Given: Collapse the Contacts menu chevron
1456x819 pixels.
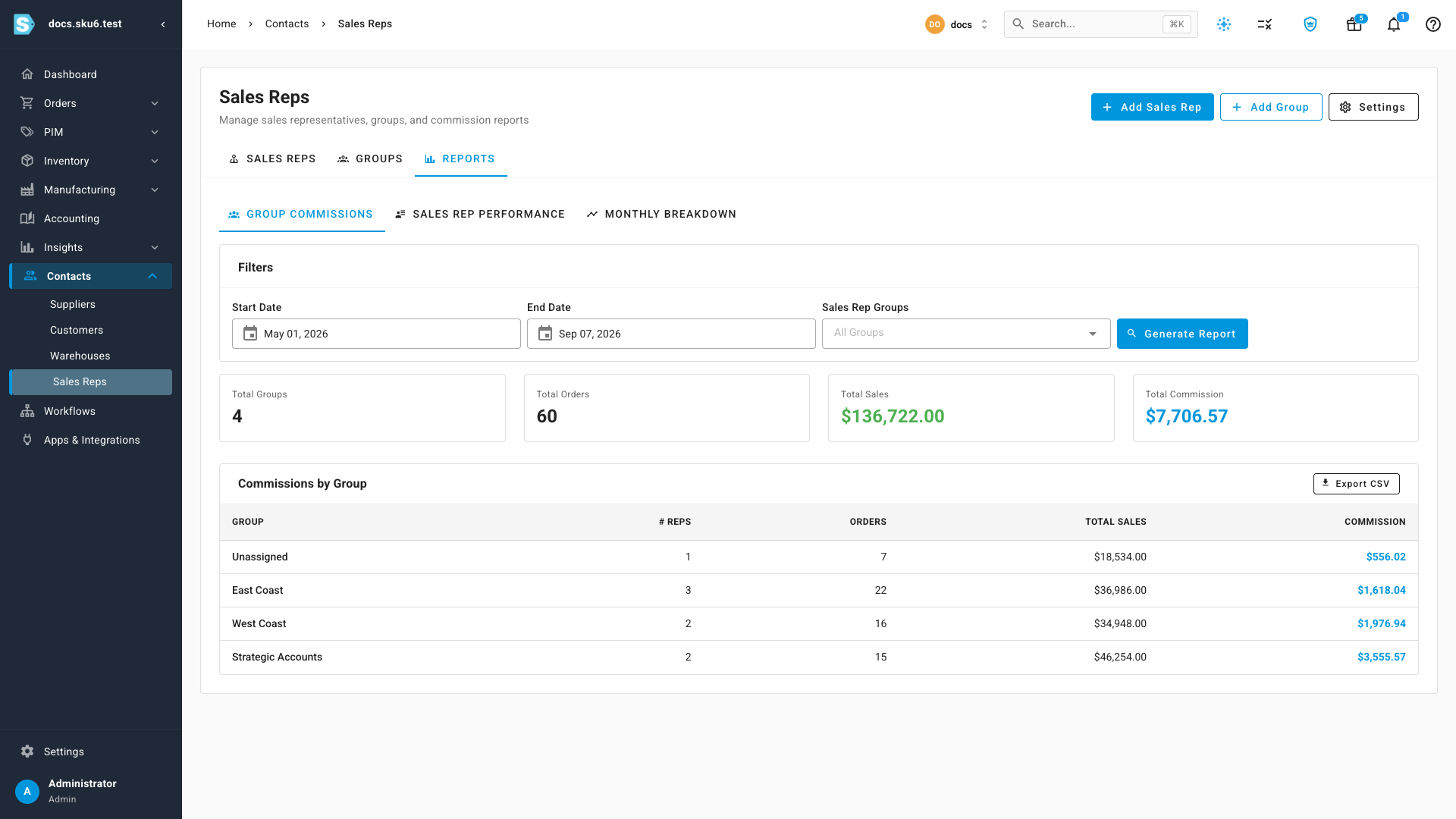Looking at the screenshot, I should coord(152,276).
